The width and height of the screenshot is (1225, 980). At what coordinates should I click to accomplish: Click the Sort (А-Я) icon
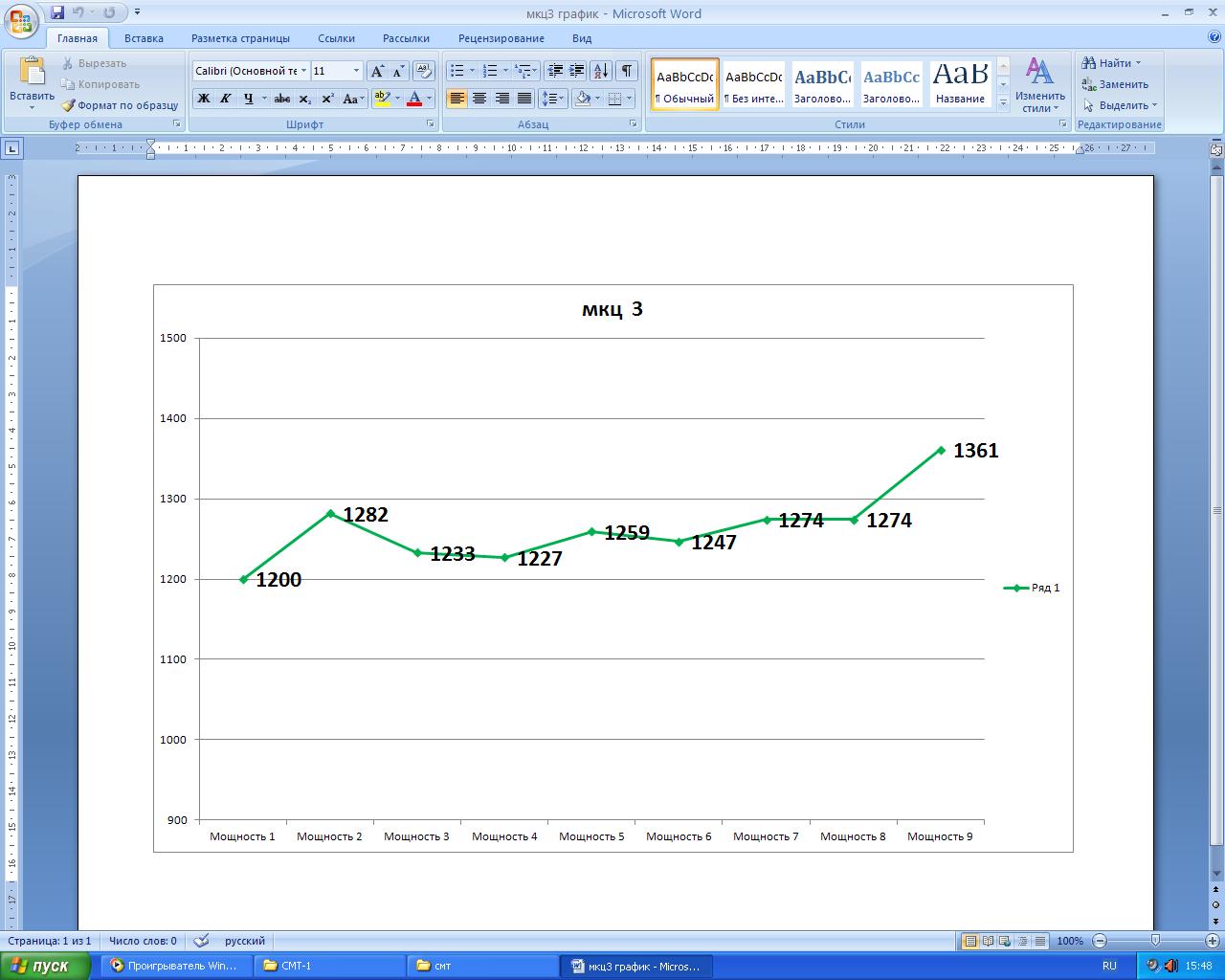(x=600, y=71)
